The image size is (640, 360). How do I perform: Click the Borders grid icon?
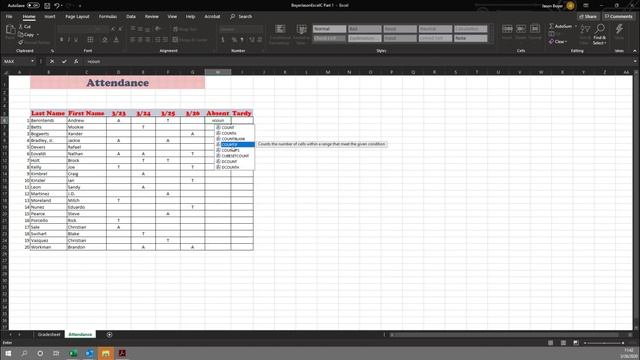[90, 40]
